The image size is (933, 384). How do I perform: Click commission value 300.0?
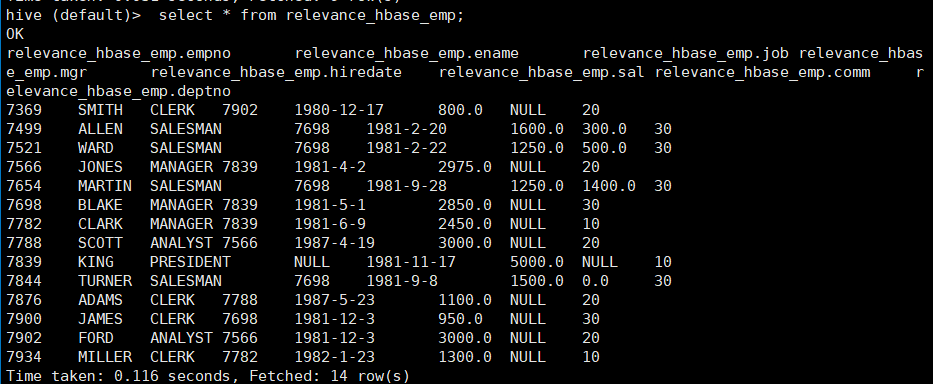[x=605, y=129]
